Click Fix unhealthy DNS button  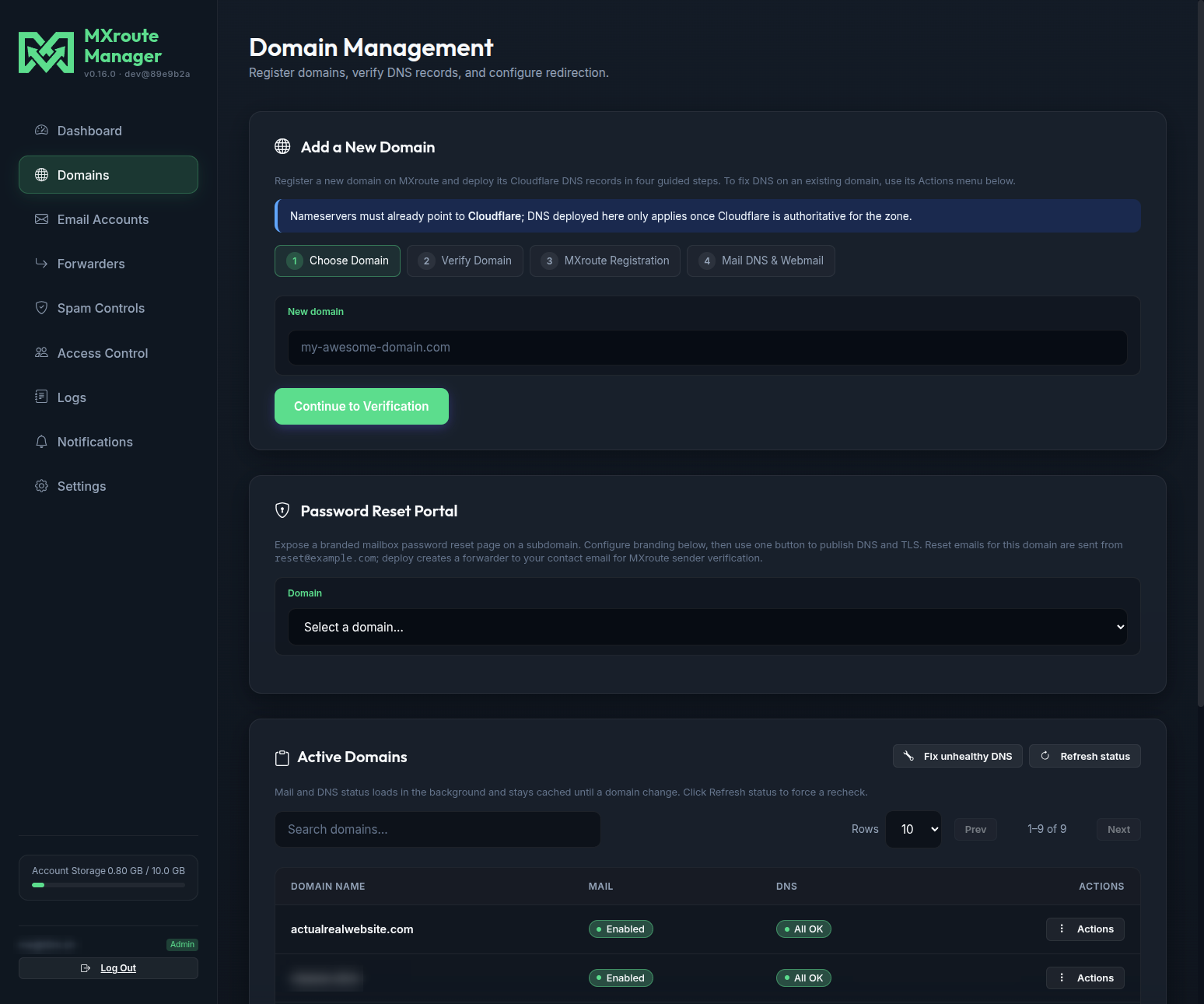(x=957, y=756)
